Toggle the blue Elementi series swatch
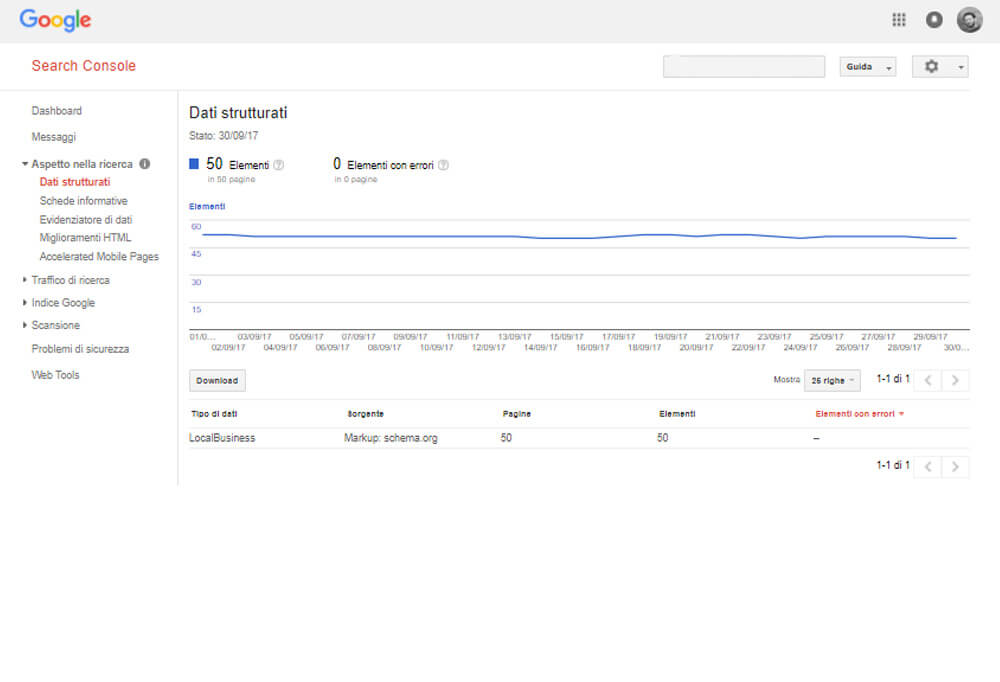1000x682 pixels. pos(194,164)
